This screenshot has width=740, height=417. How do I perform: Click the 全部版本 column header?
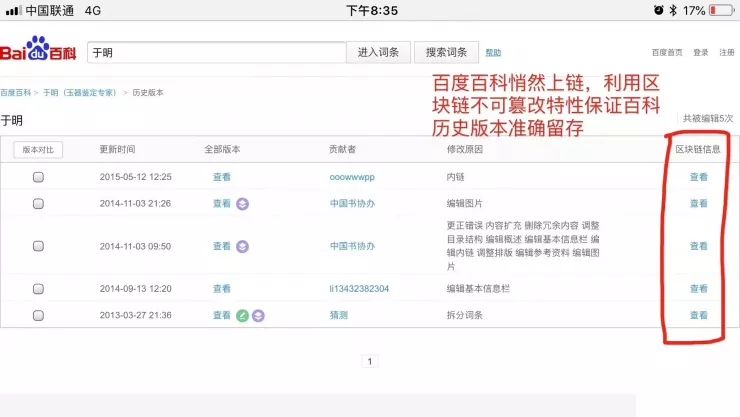(x=222, y=150)
